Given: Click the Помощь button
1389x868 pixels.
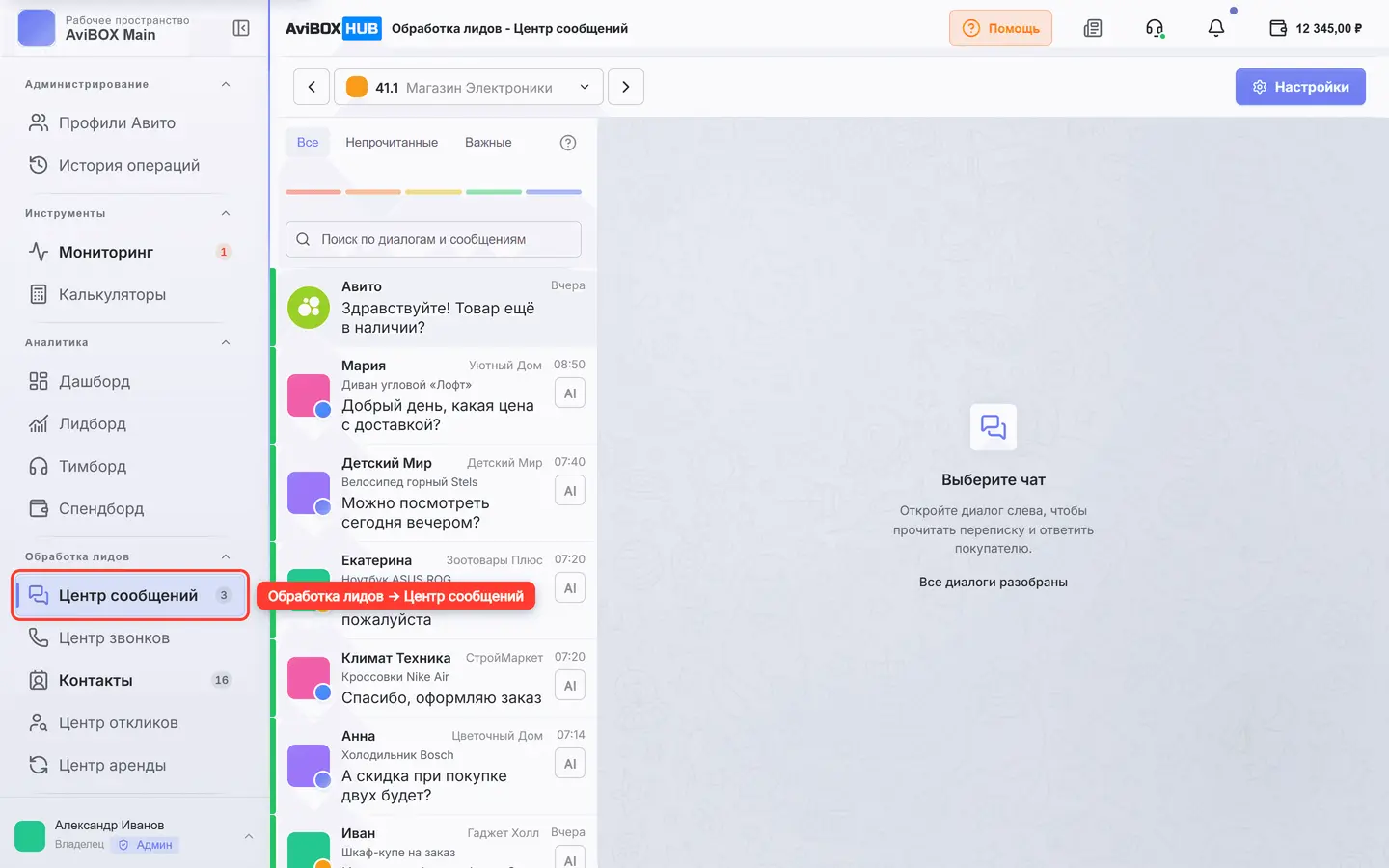Looking at the screenshot, I should coord(1000,28).
